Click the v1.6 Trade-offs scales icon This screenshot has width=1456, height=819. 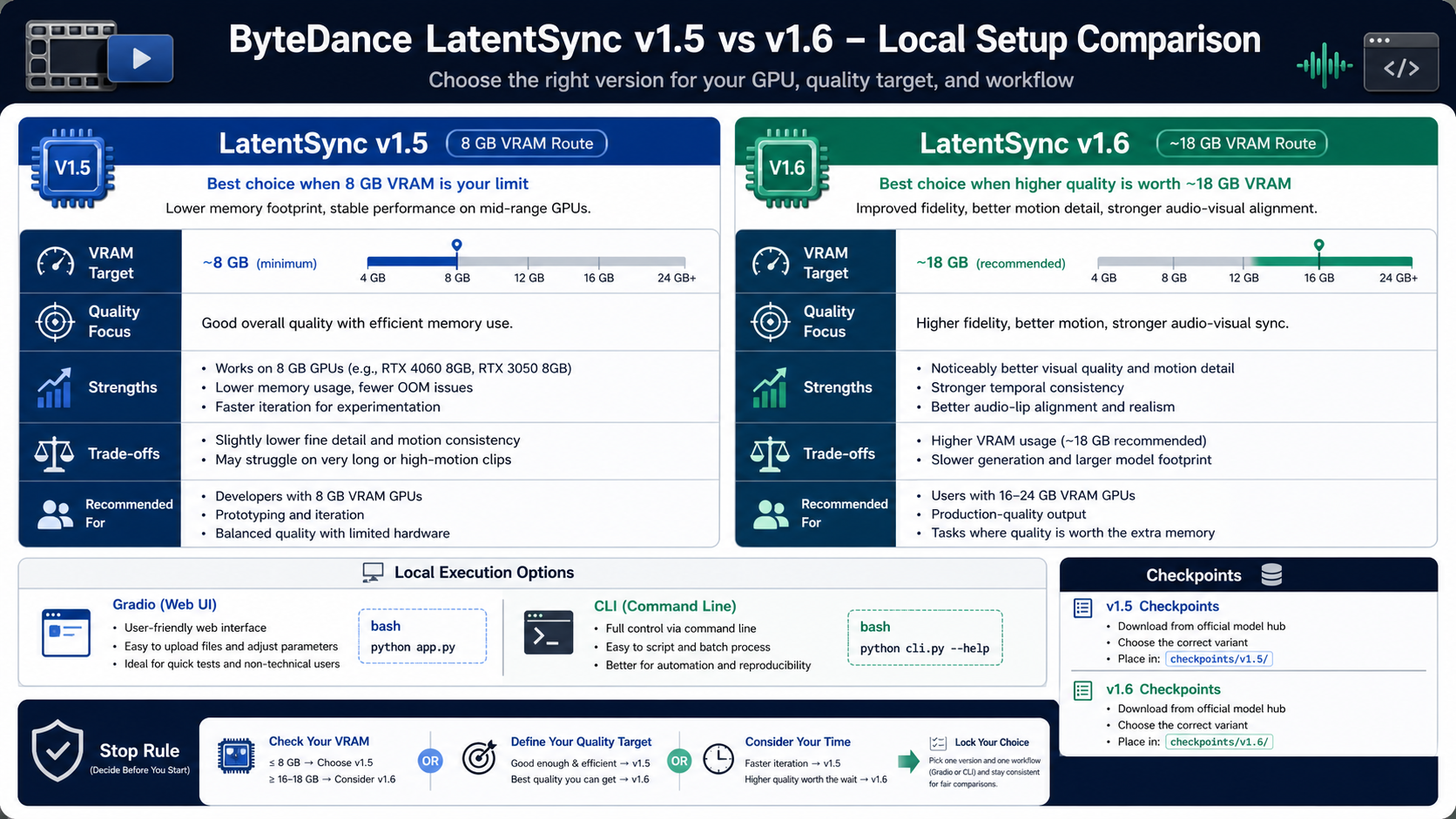(x=770, y=453)
